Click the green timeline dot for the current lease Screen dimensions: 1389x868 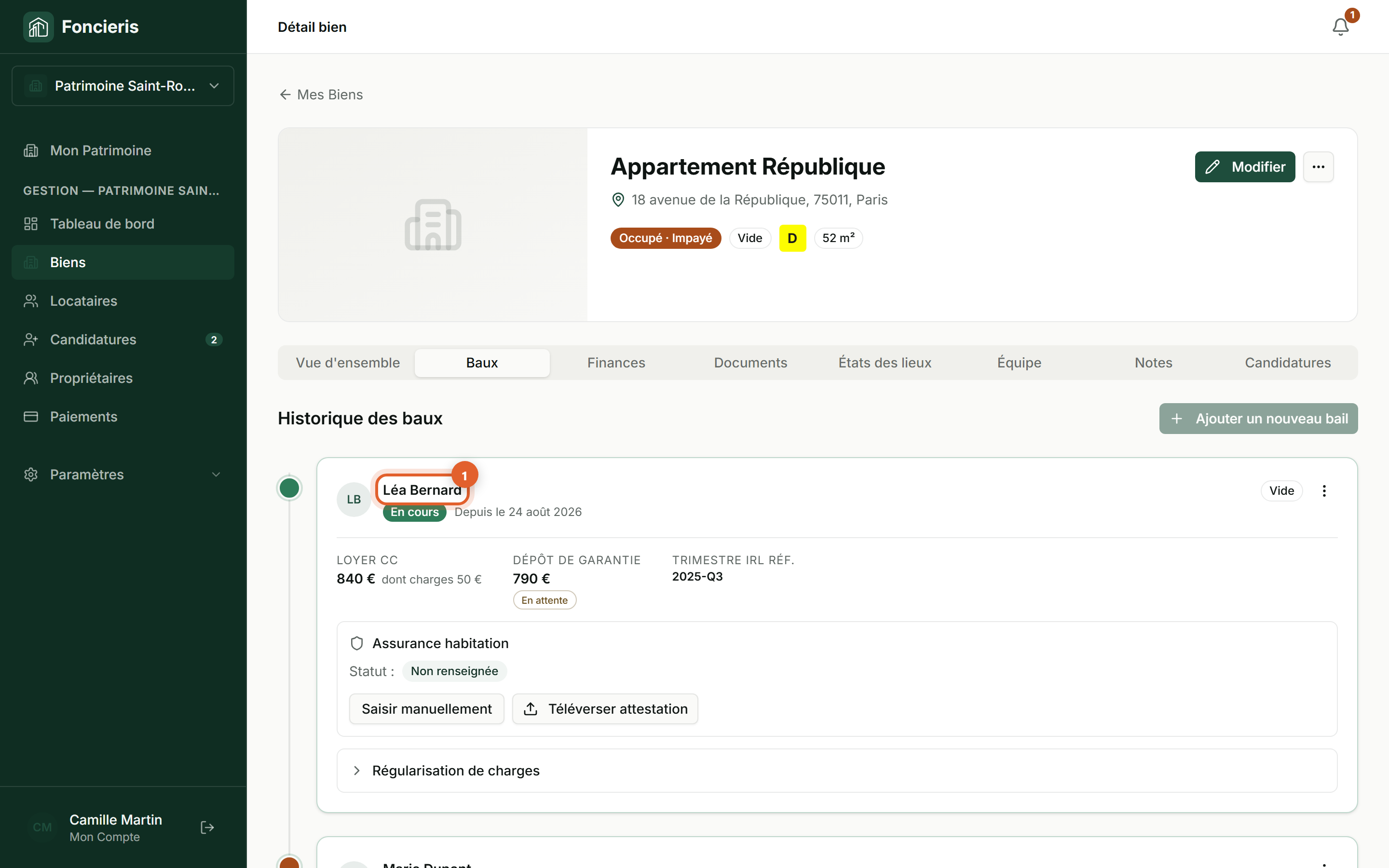[x=289, y=488]
